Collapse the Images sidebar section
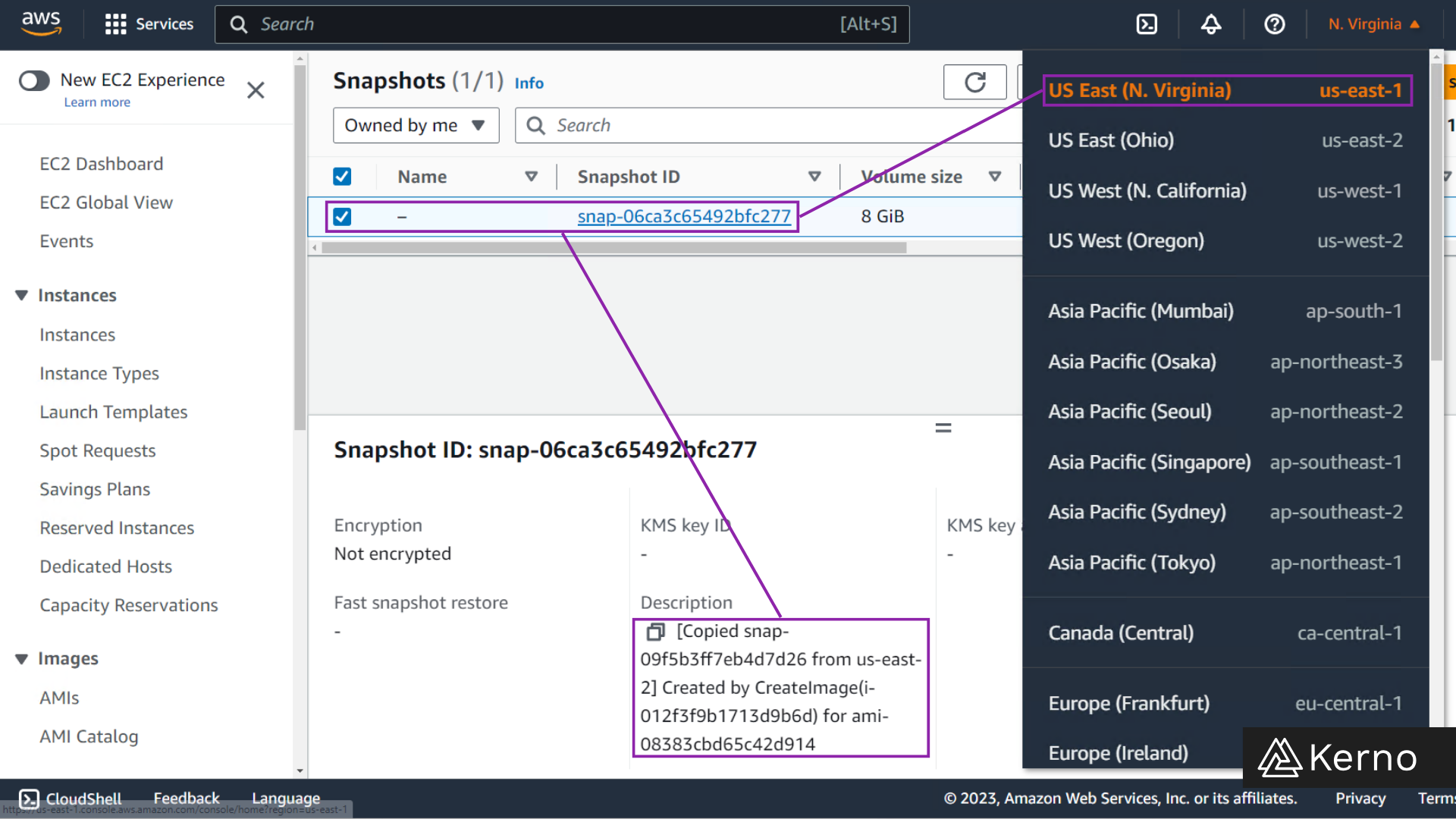The image size is (1456, 819). (x=21, y=659)
